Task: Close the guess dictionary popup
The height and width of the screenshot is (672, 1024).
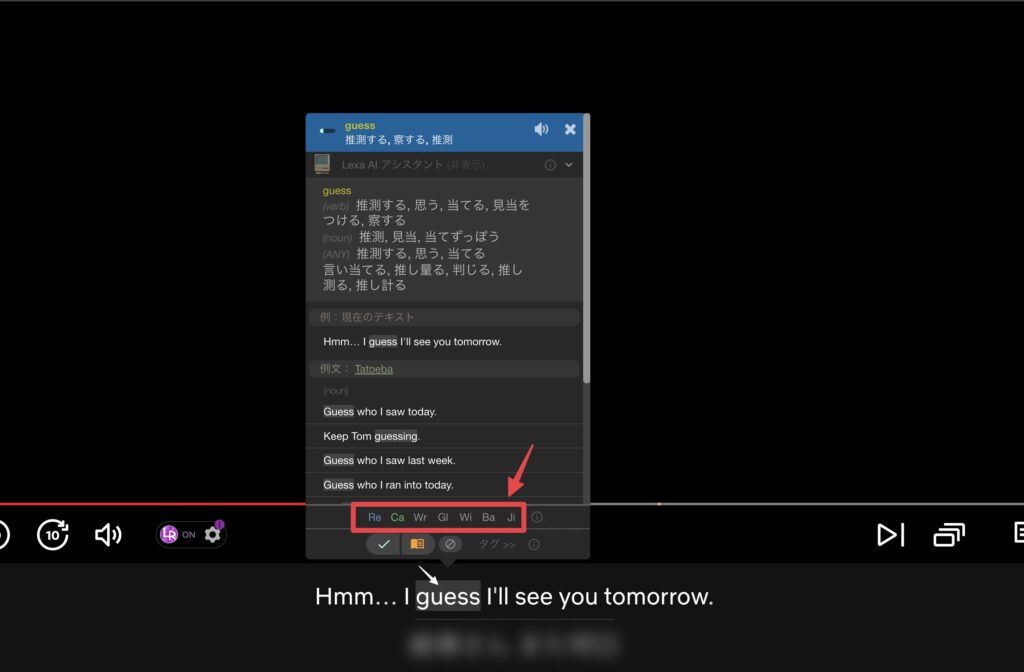Action: coord(570,130)
